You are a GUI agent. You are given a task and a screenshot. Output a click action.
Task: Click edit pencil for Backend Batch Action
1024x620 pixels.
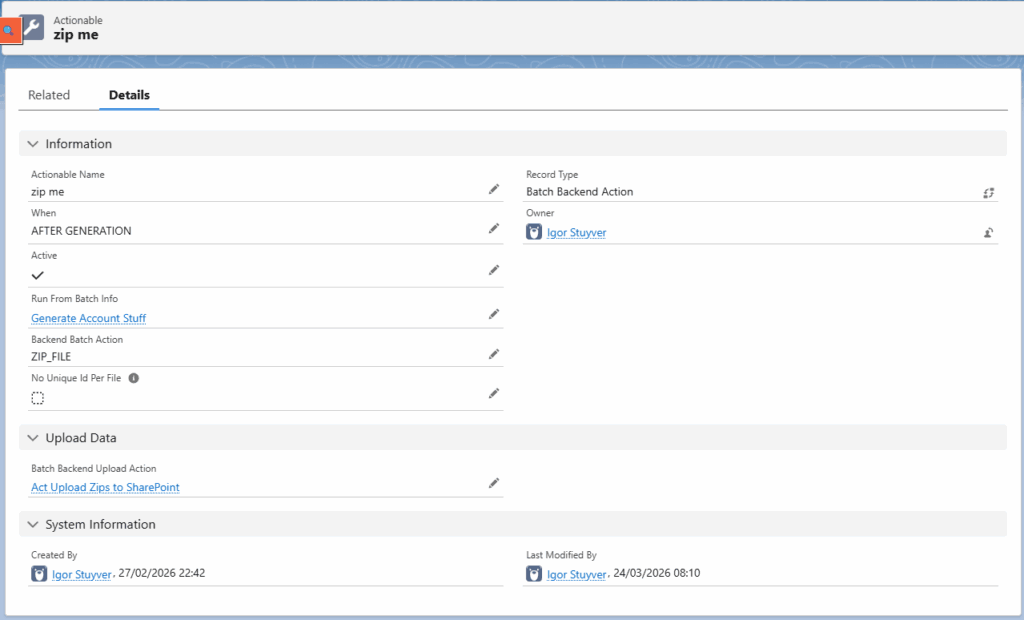(493, 354)
